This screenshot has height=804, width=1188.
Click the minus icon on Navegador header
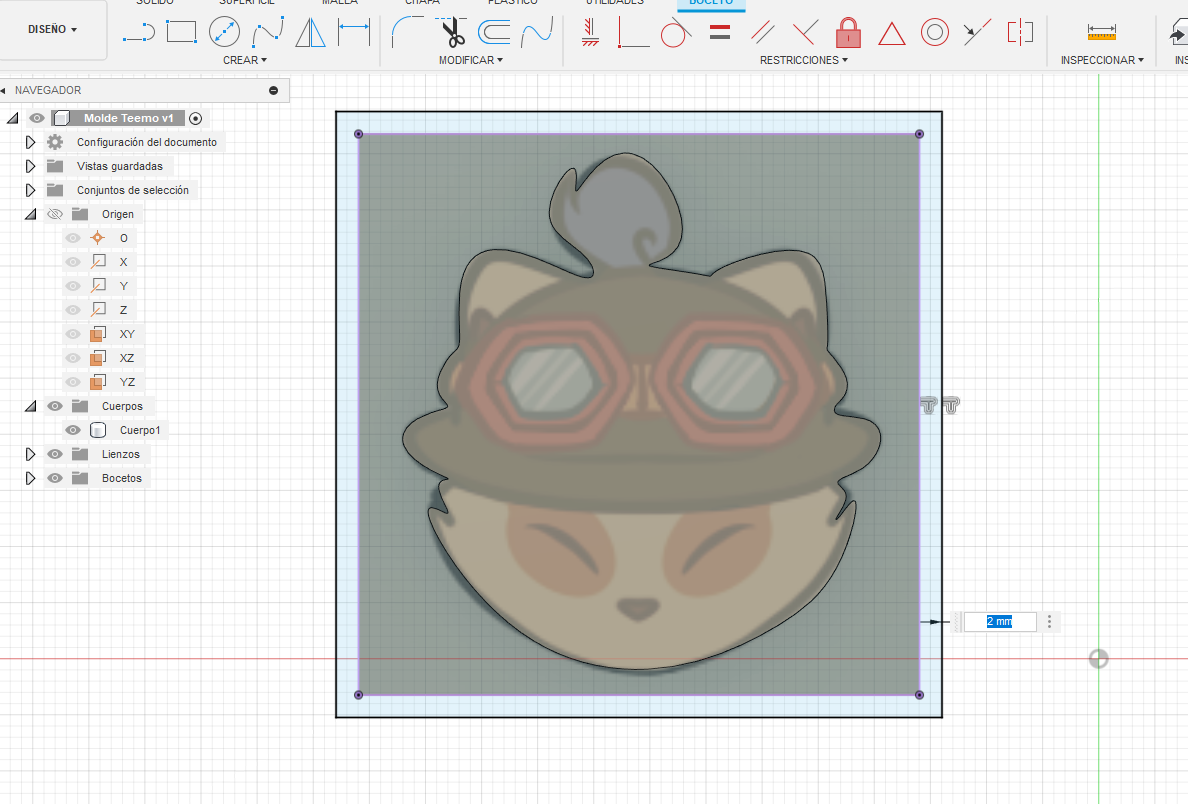(x=274, y=90)
